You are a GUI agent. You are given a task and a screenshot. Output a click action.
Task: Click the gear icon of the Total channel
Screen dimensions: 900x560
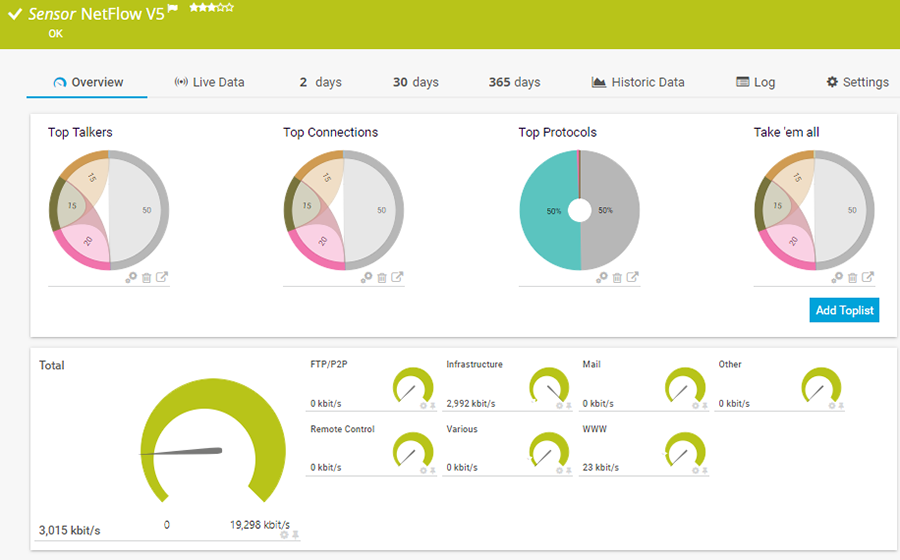pos(284,535)
